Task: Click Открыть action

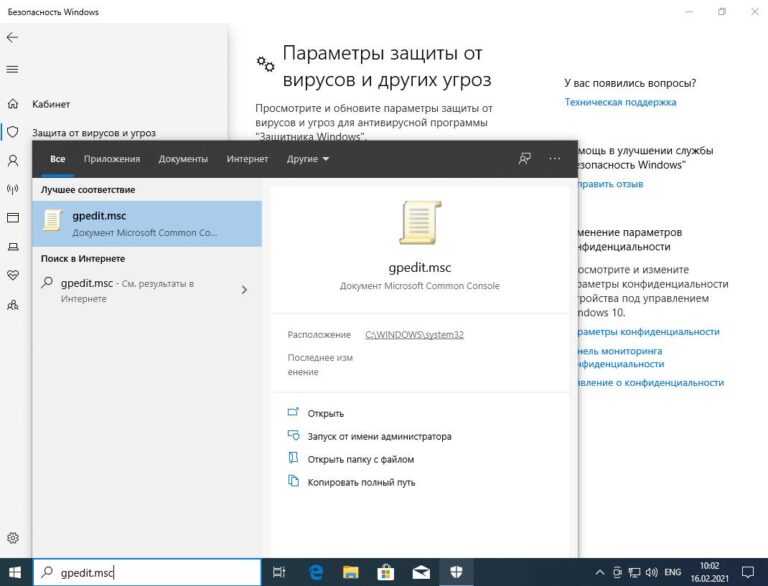Action: point(326,414)
